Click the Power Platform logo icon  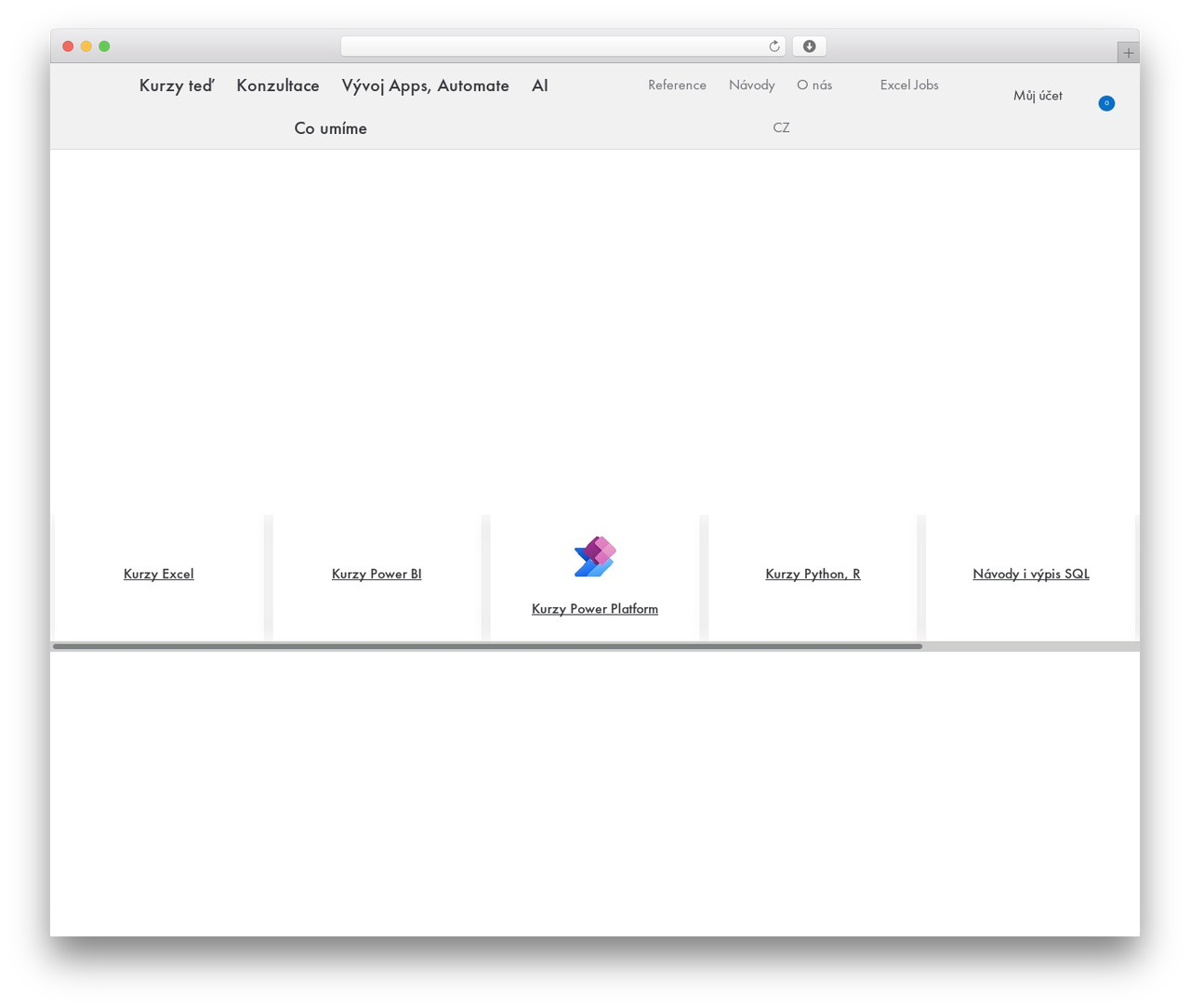pyautogui.click(x=595, y=556)
